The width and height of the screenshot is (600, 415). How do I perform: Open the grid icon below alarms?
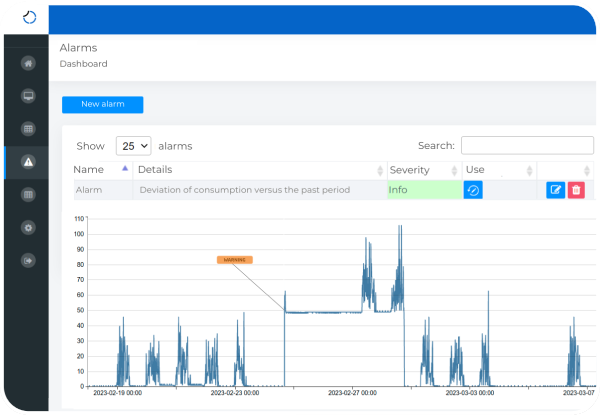coord(28,195)
